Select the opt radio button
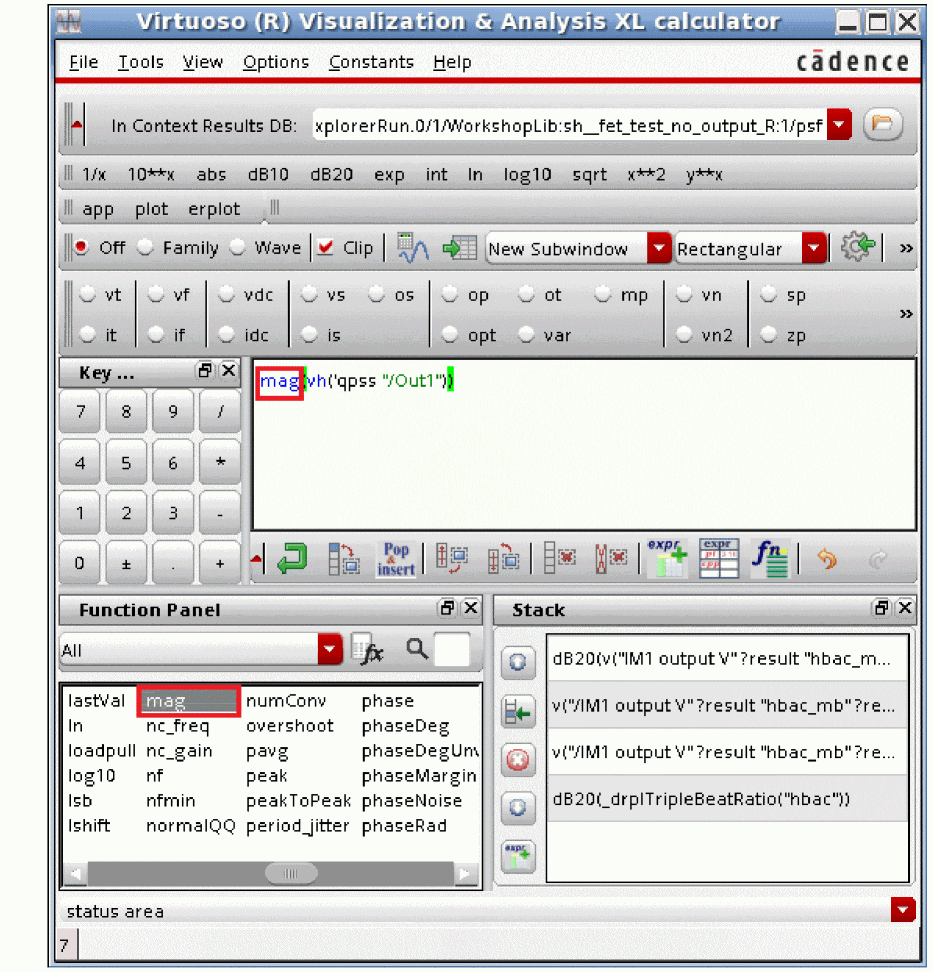Viewport: 933px width, 972px height. pyautogui.click(x=449, y=335)
